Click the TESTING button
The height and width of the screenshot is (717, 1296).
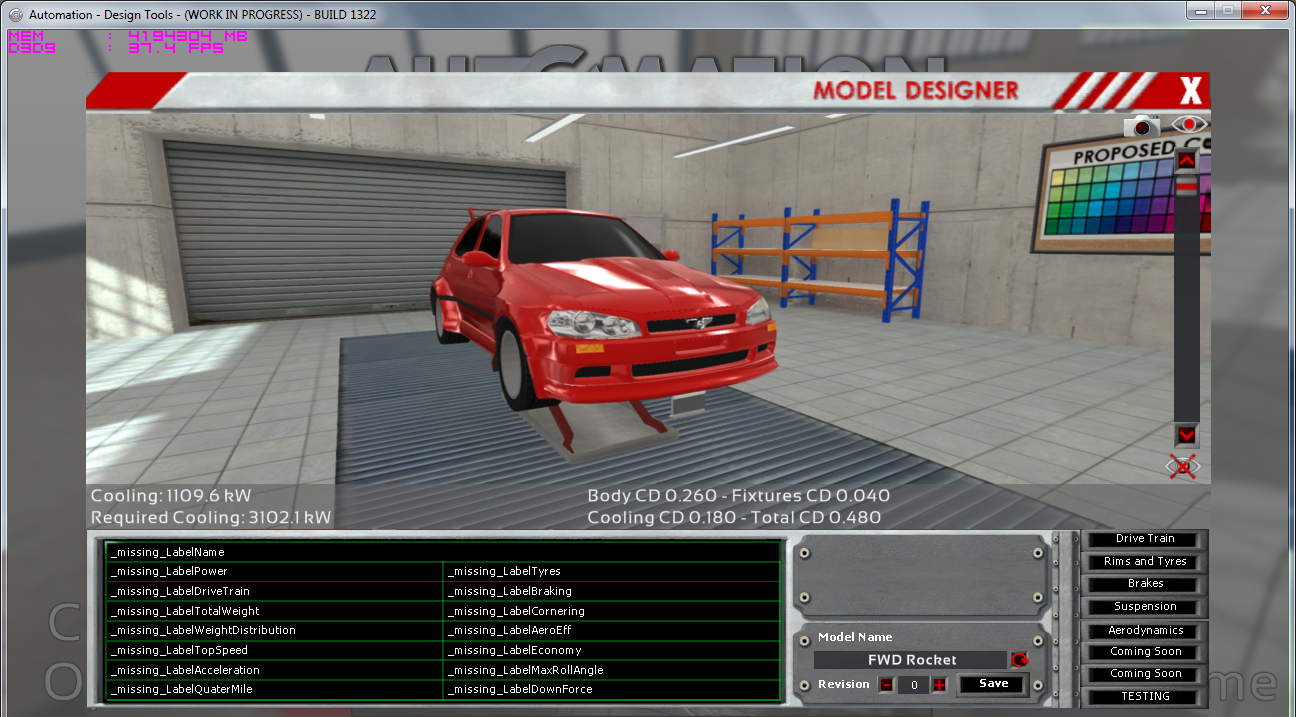[x=1145, y=697]
